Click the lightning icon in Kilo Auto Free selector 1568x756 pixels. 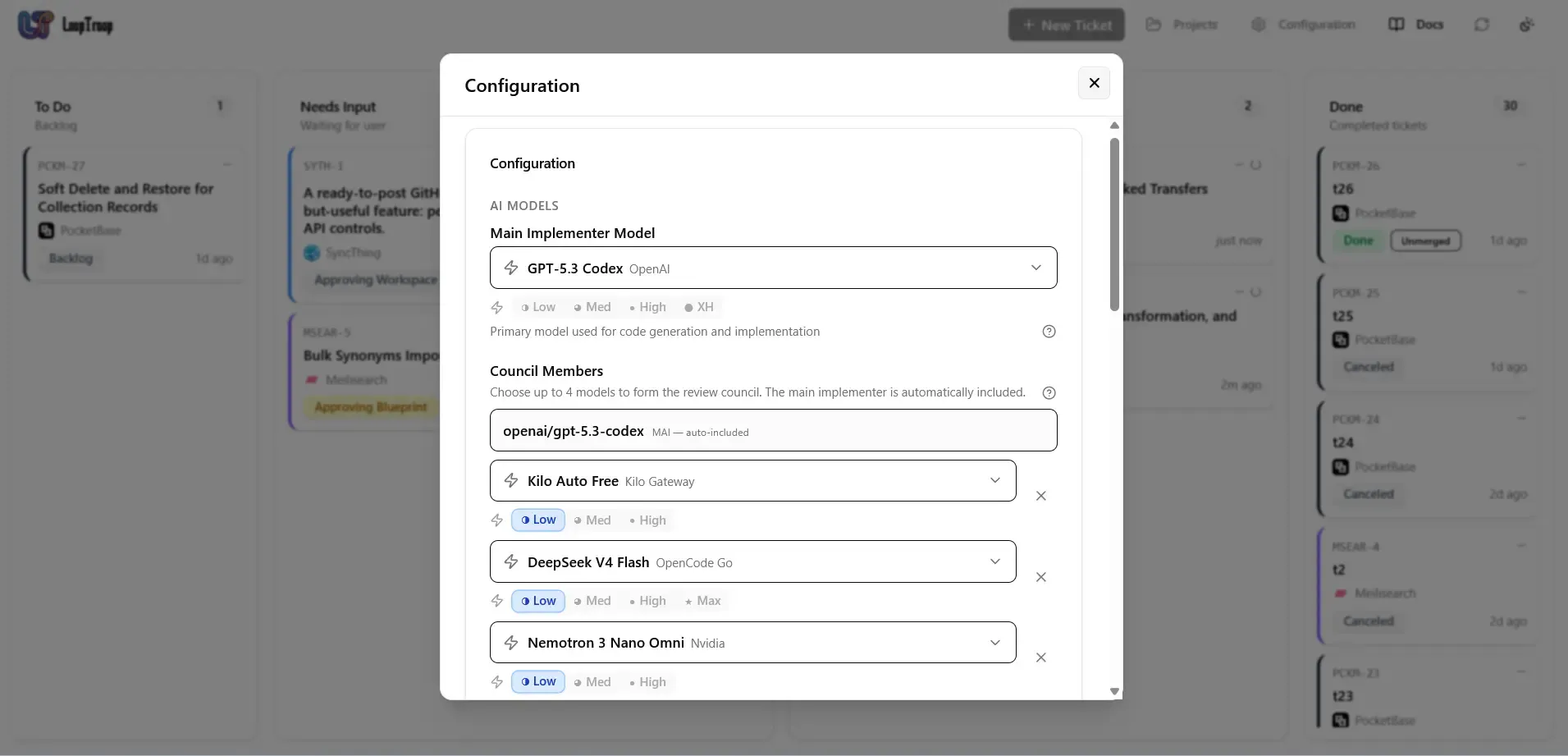click(x=510, y=480)
